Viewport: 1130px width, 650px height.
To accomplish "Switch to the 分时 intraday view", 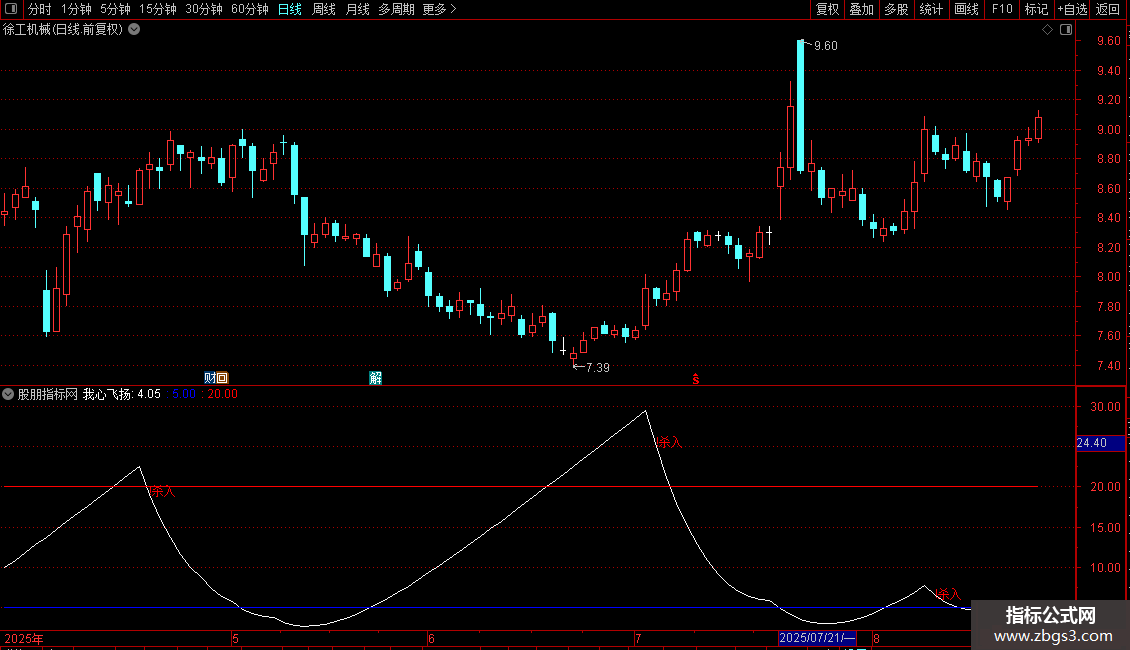I will tap(40, 9).
